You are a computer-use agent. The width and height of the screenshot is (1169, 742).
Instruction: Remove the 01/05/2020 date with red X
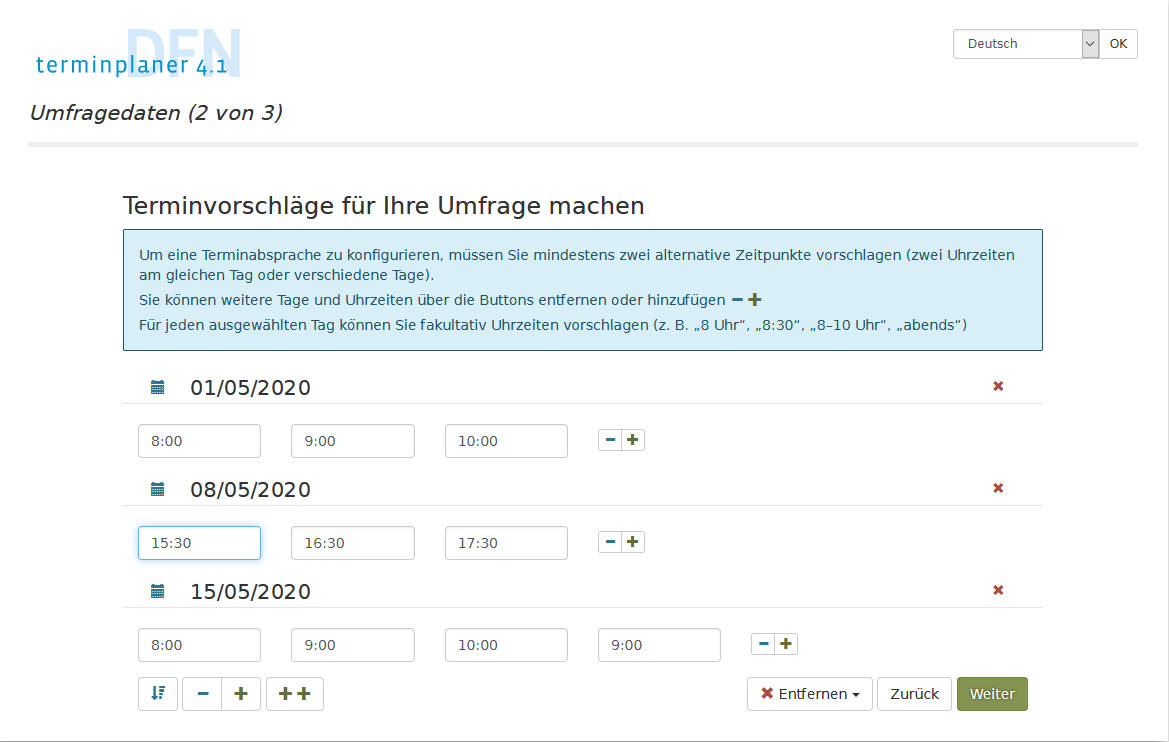coord(997,386)
